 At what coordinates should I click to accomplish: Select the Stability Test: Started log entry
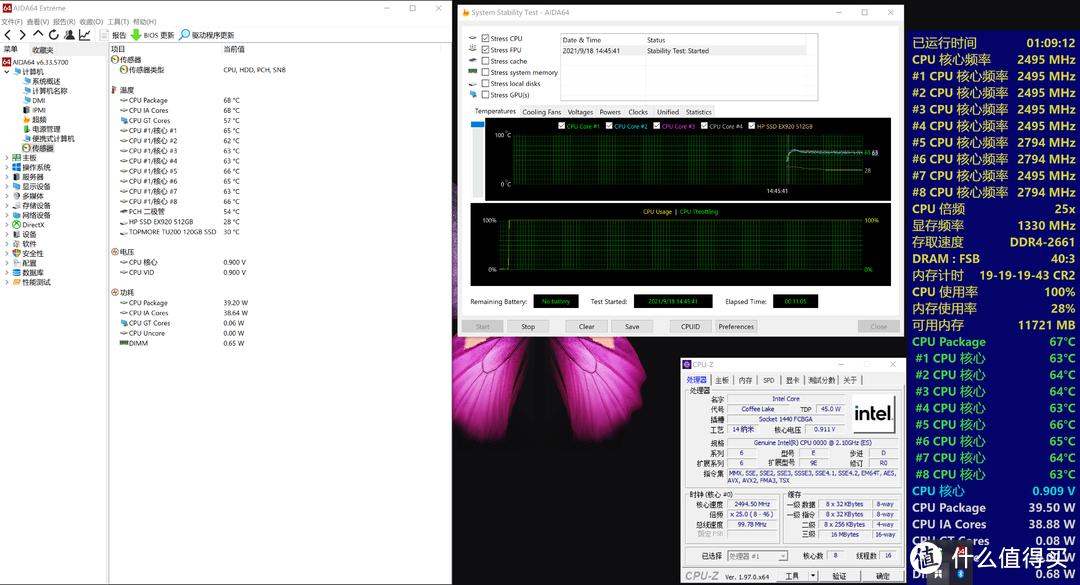point(676,50)
